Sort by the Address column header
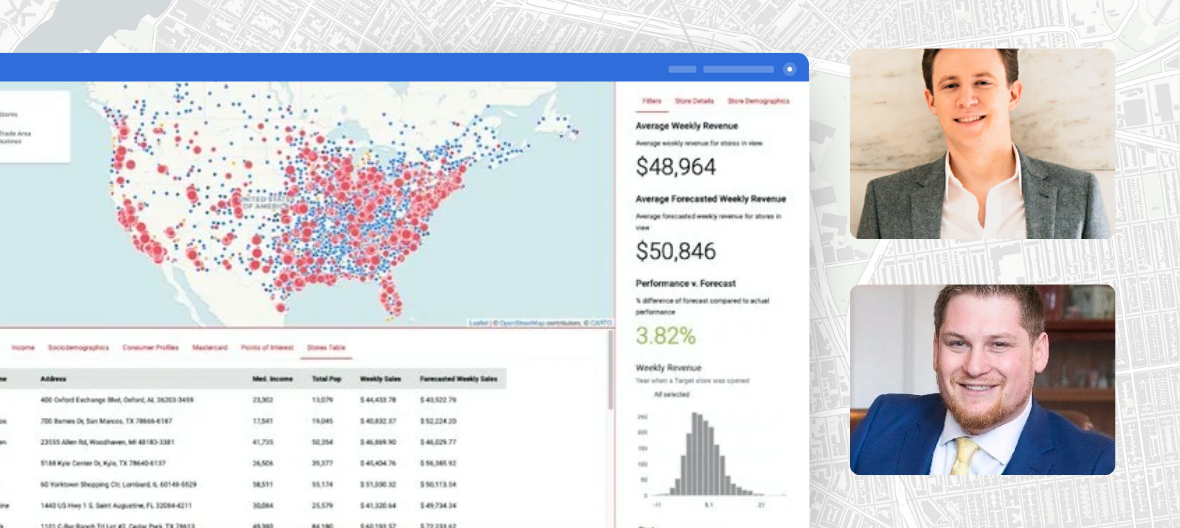The image size is (1180, 528). click(53, 378)
